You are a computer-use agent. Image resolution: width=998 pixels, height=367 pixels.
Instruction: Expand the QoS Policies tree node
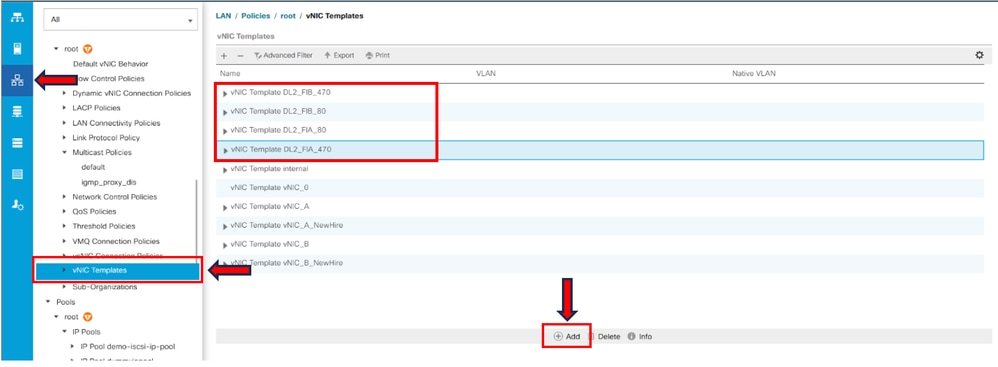pos(64,211)
